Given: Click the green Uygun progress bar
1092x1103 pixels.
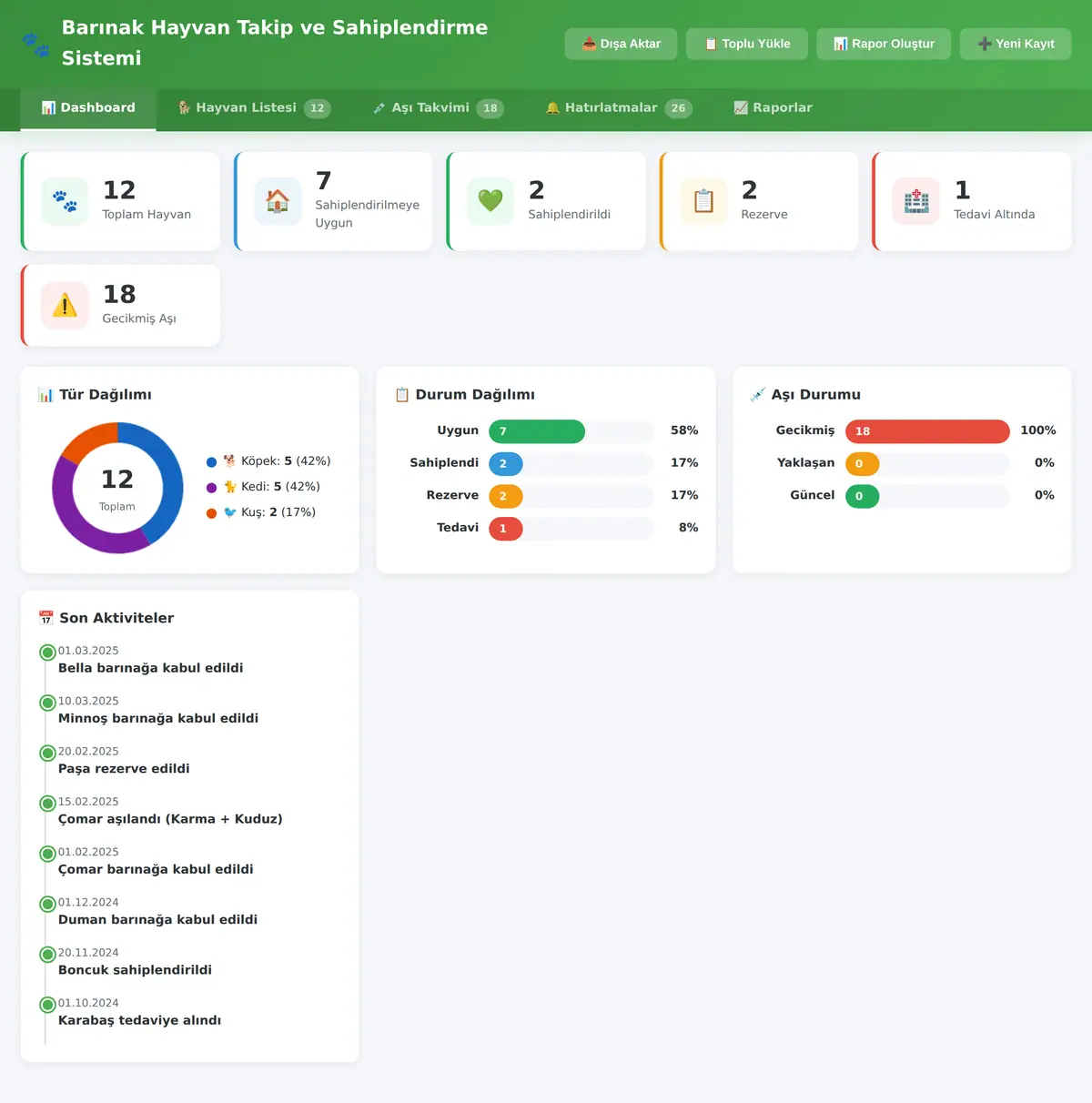Looking at the screenshot, I should point(537,431).
